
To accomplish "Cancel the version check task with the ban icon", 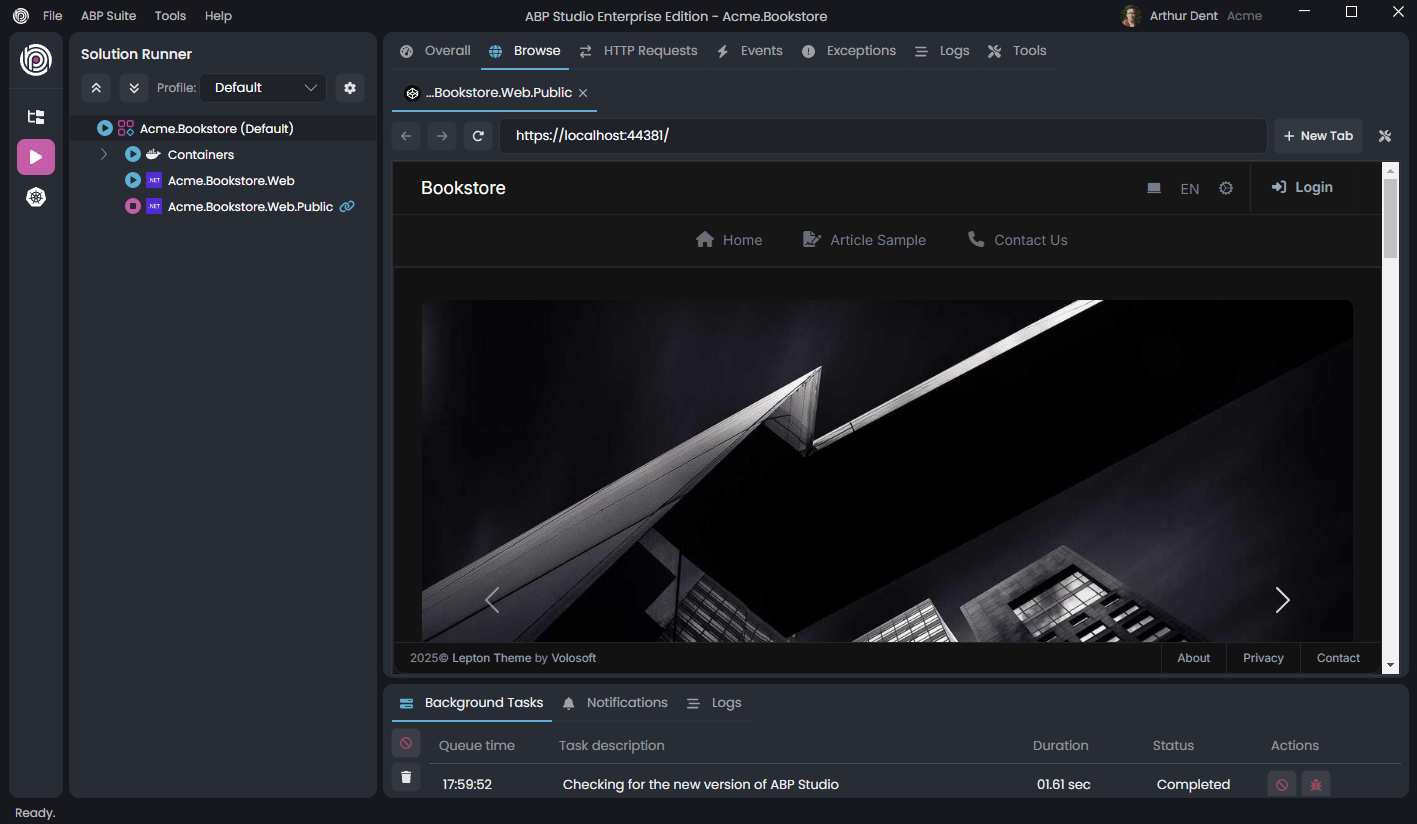I will pyautogui.click(x=1281, y=784).
